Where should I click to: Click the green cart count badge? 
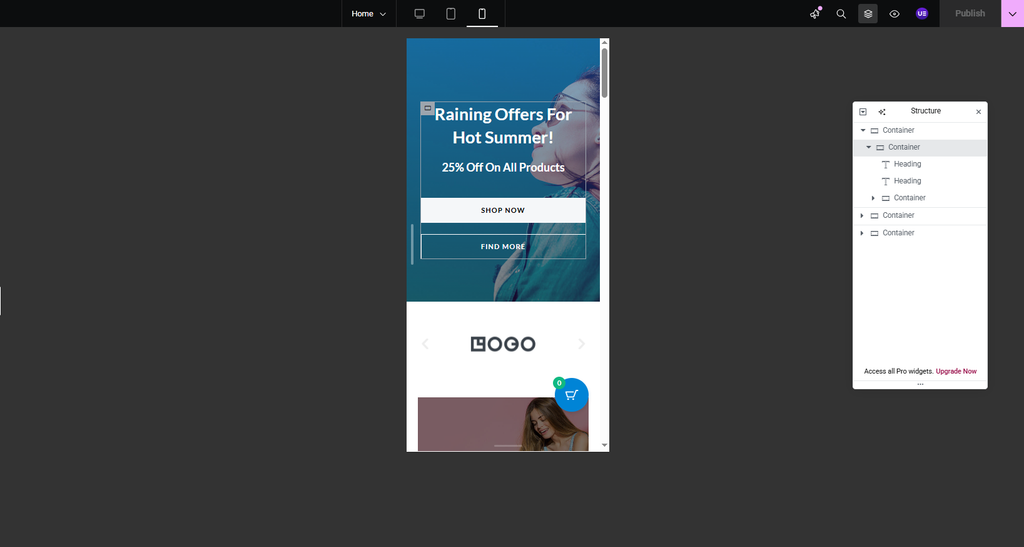coord(559,383)
